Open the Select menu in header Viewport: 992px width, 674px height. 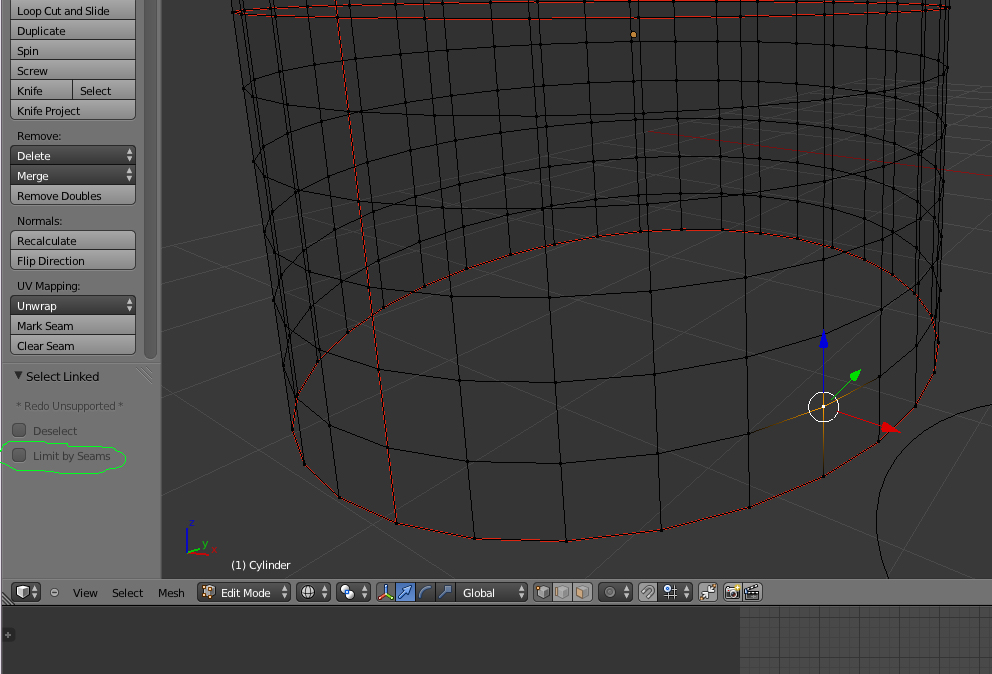[x=127, y=593]
